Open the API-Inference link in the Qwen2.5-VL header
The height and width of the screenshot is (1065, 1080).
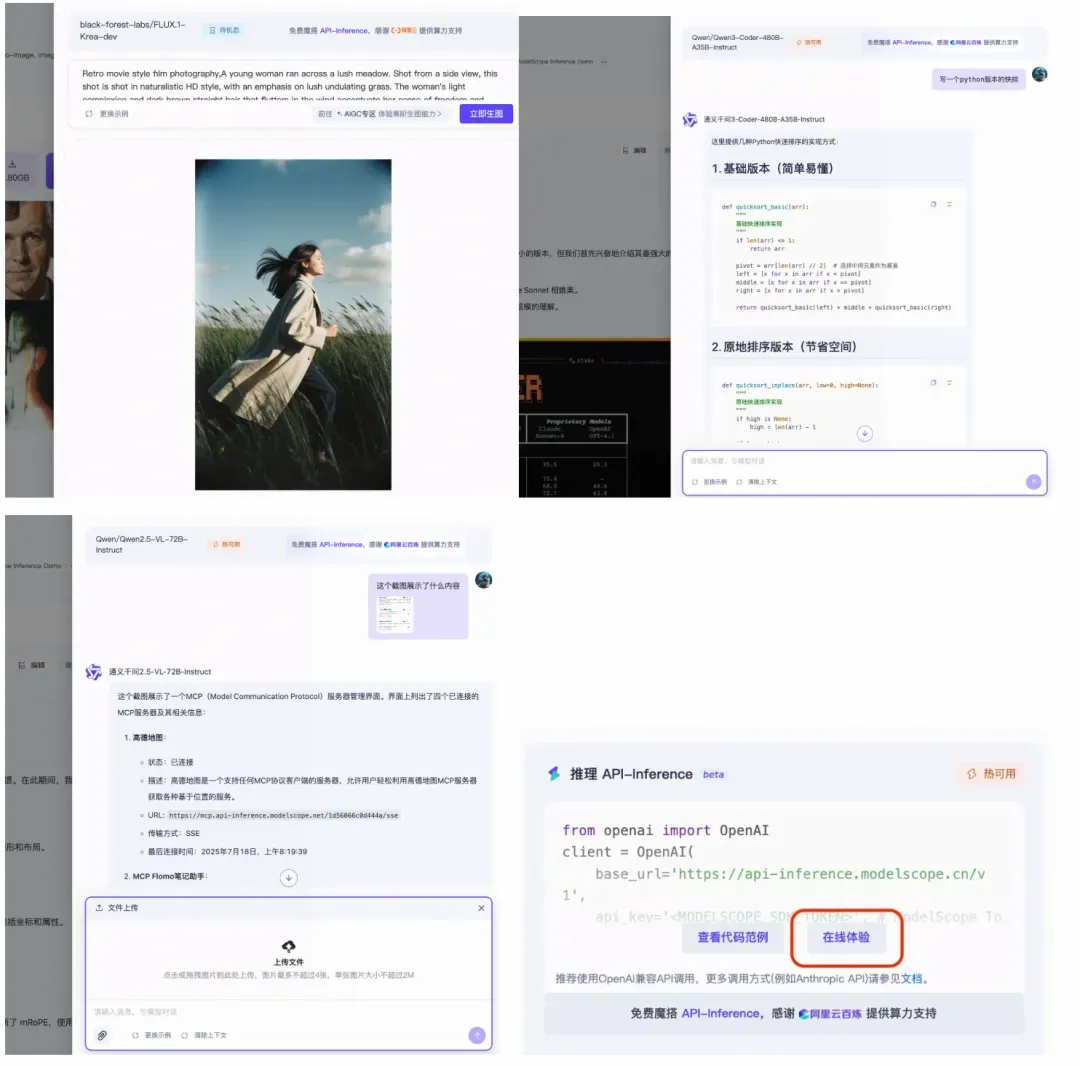tap(341, 544)
